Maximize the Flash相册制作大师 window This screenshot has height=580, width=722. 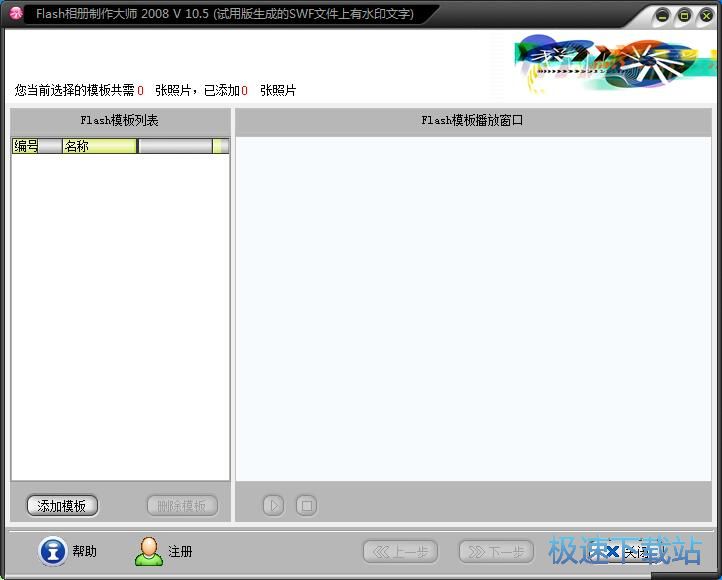(x=684, y=16)
